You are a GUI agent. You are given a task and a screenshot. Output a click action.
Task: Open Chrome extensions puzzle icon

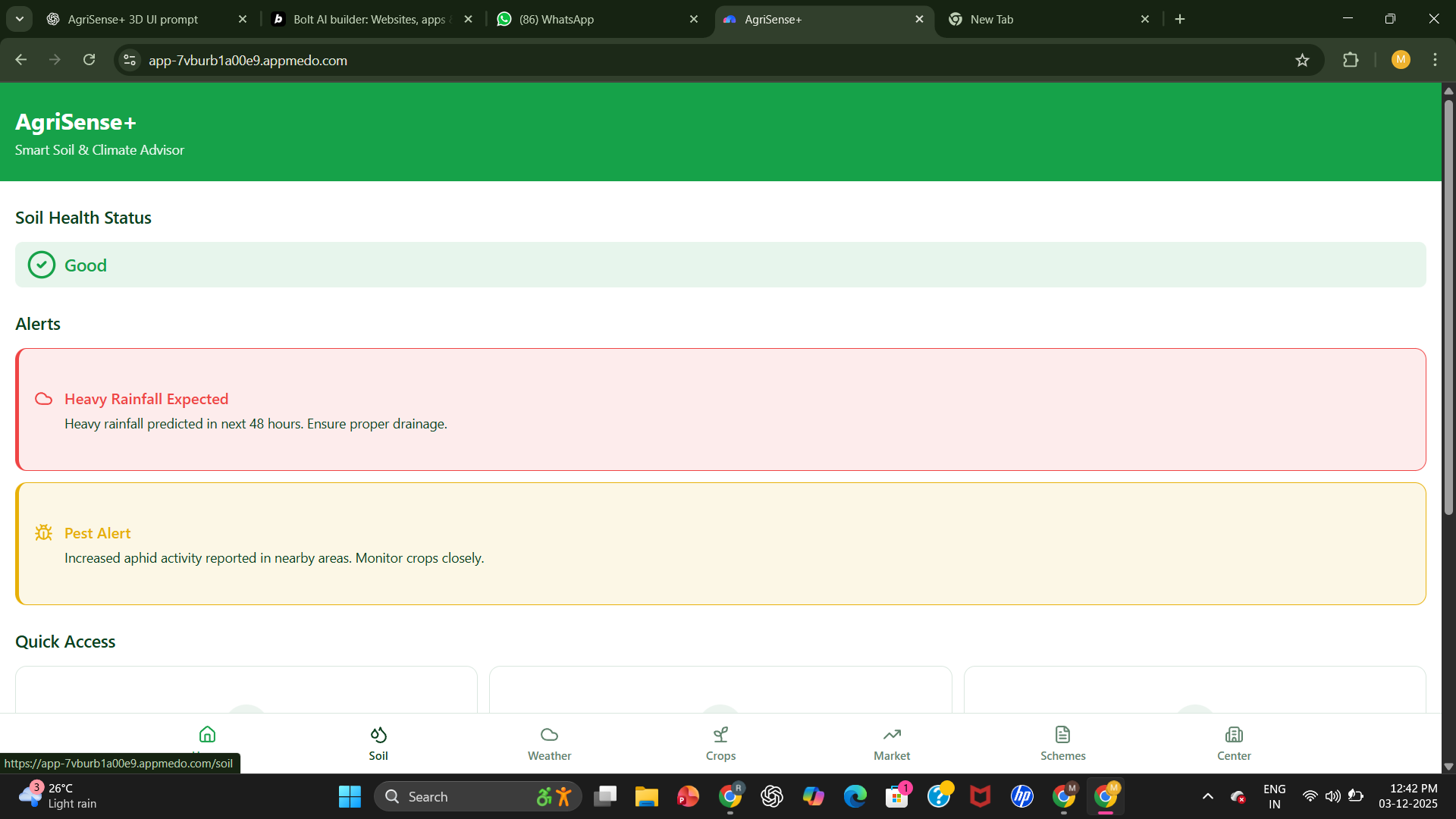(1351, 60)
